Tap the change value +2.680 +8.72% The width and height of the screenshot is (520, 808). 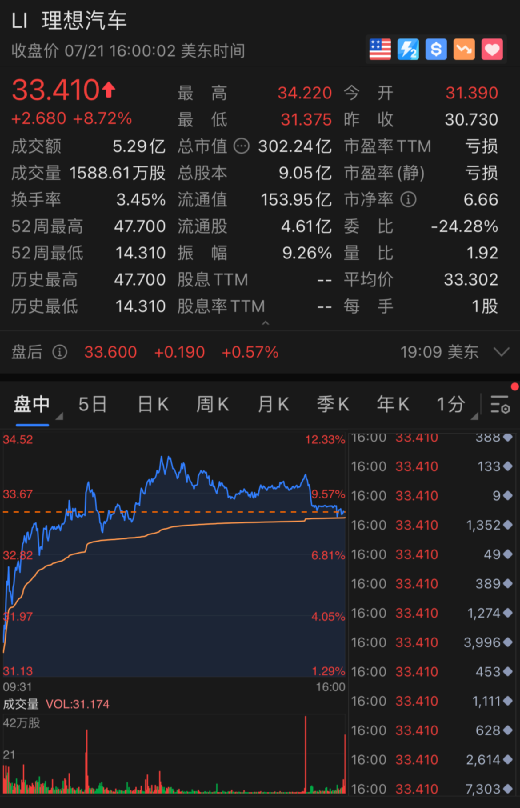[x=71, y=119]
